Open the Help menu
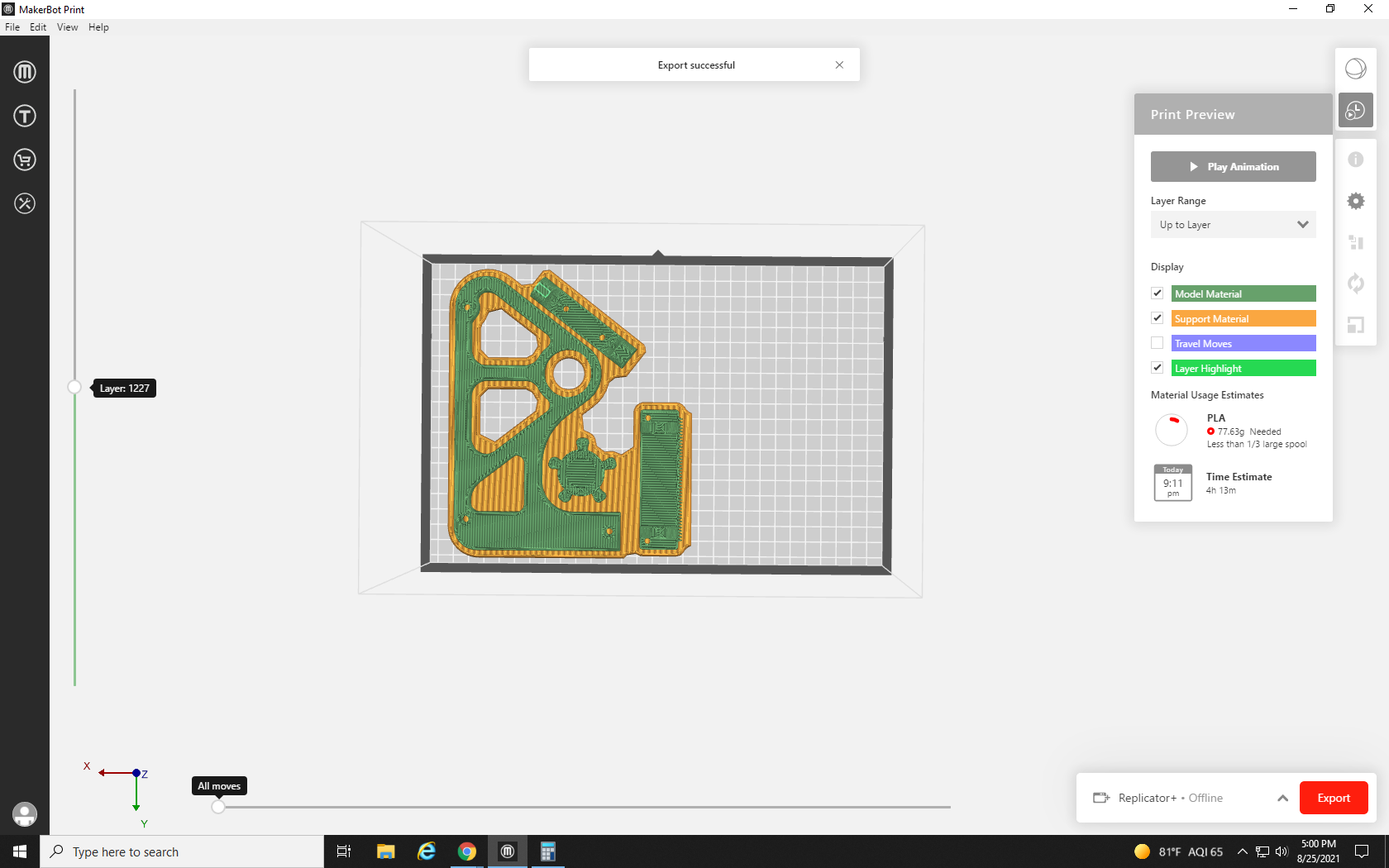 pyautogui.click(x=98, y=27)
